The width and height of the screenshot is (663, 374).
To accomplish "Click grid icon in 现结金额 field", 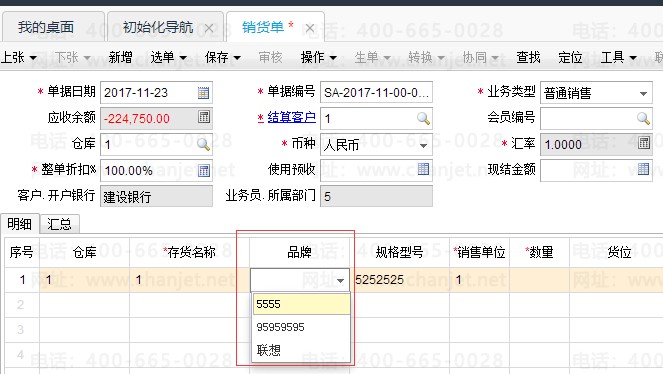I will coord(644,169).
